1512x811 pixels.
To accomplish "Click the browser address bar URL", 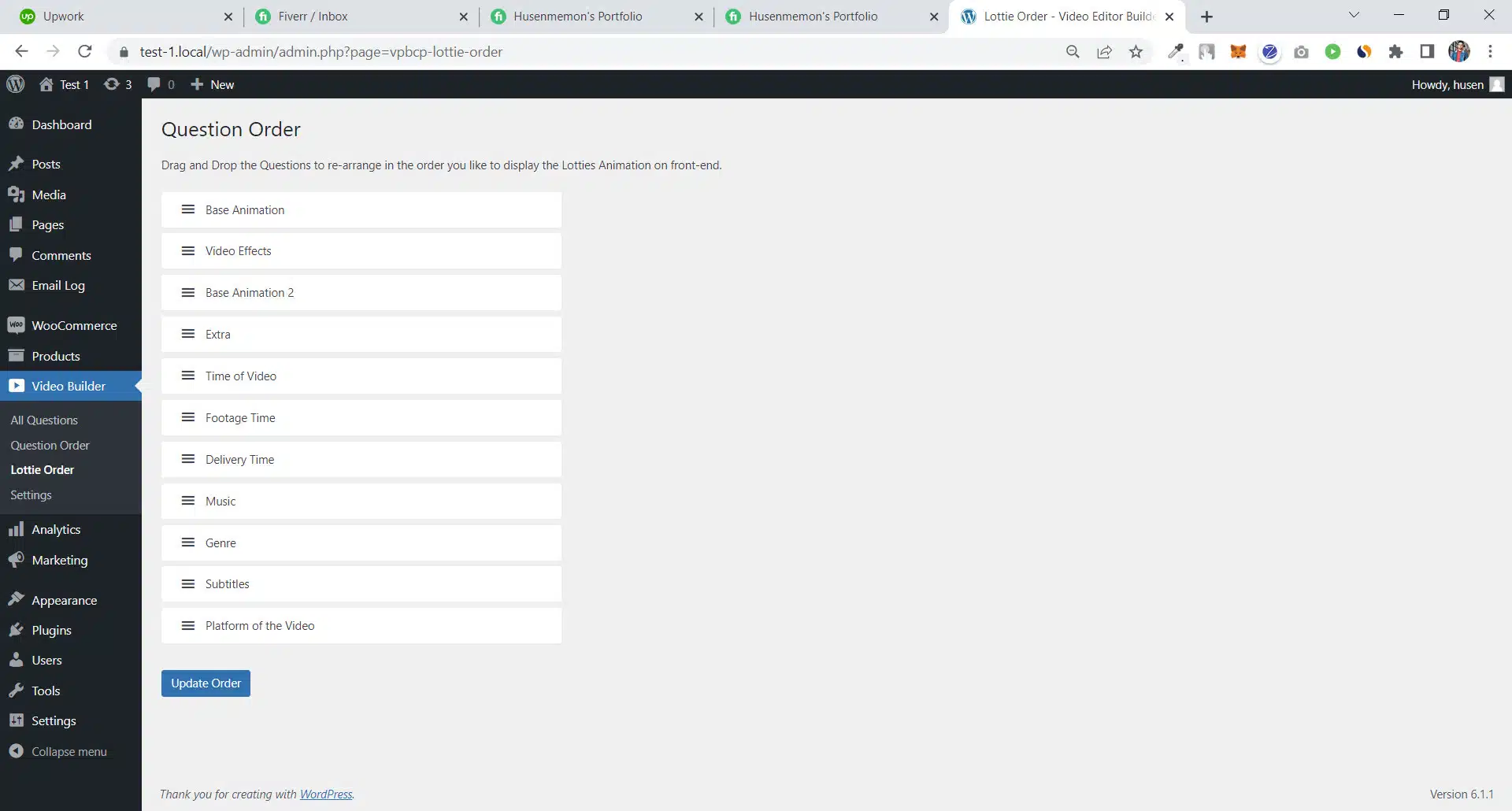I will pyautogui.click(x=321, y=52).
